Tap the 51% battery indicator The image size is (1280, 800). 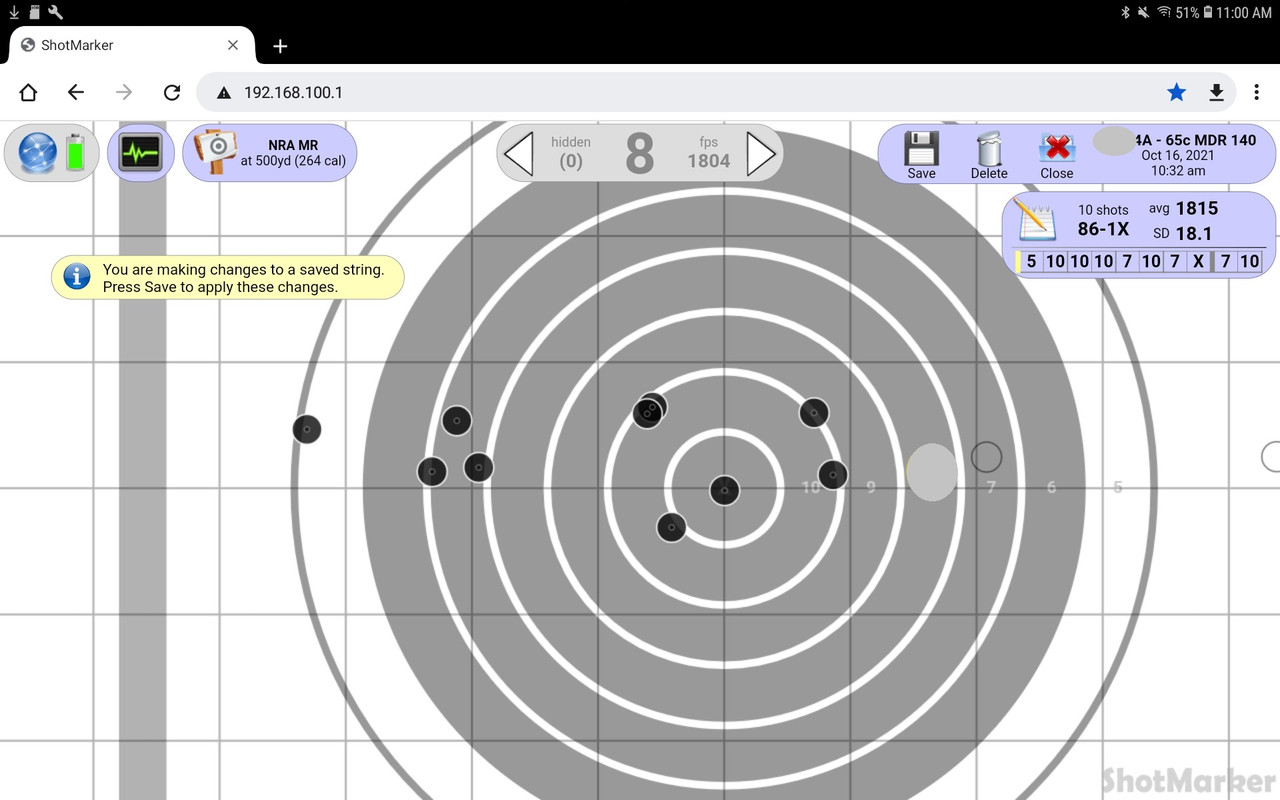point(1194,12)
